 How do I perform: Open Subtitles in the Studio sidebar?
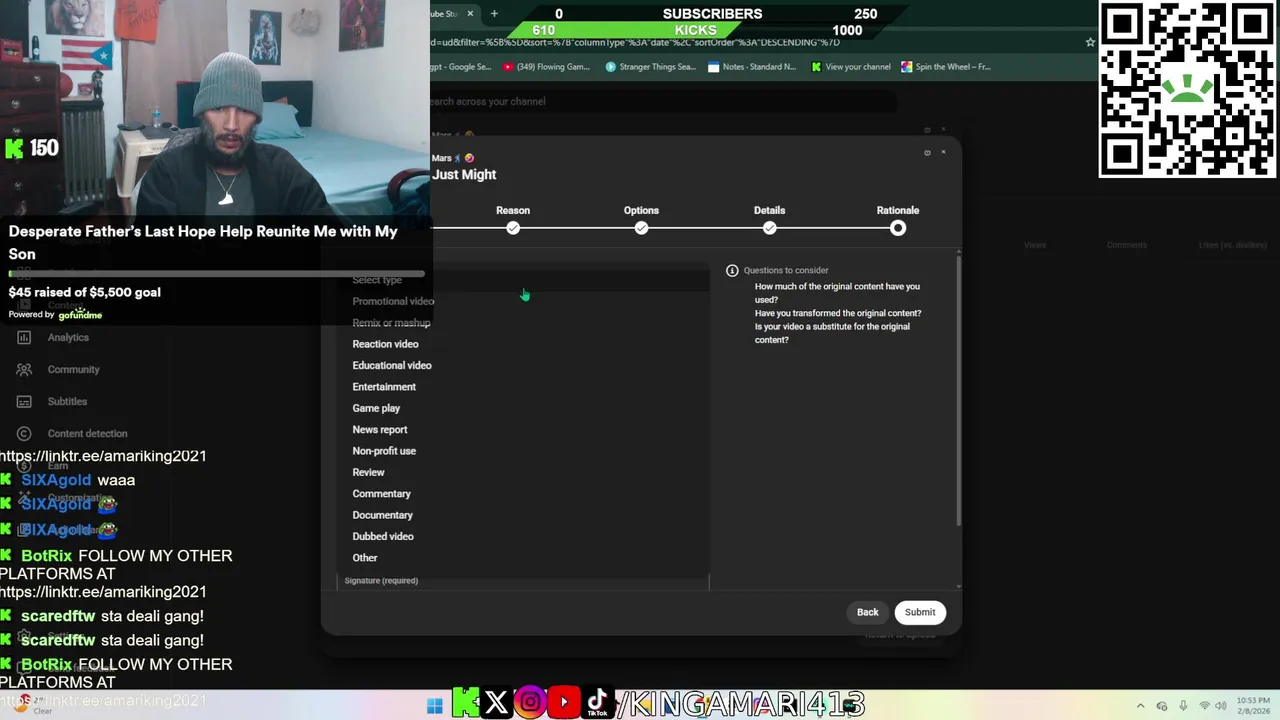(x=67, y=401)
